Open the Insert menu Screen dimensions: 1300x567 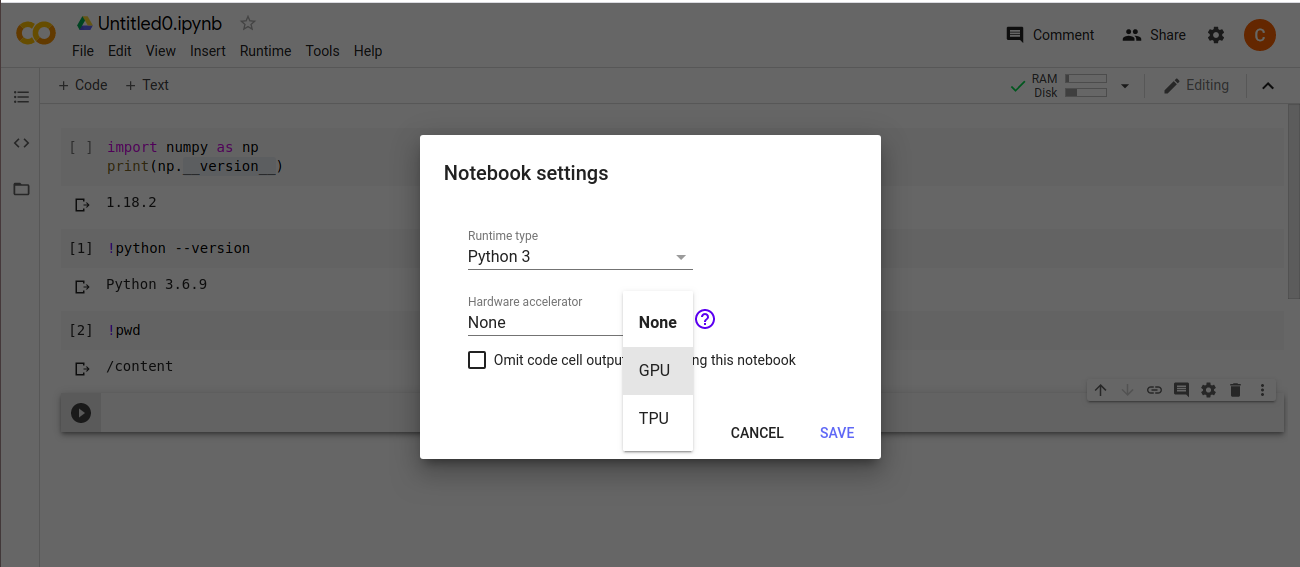tap(208, 51)
